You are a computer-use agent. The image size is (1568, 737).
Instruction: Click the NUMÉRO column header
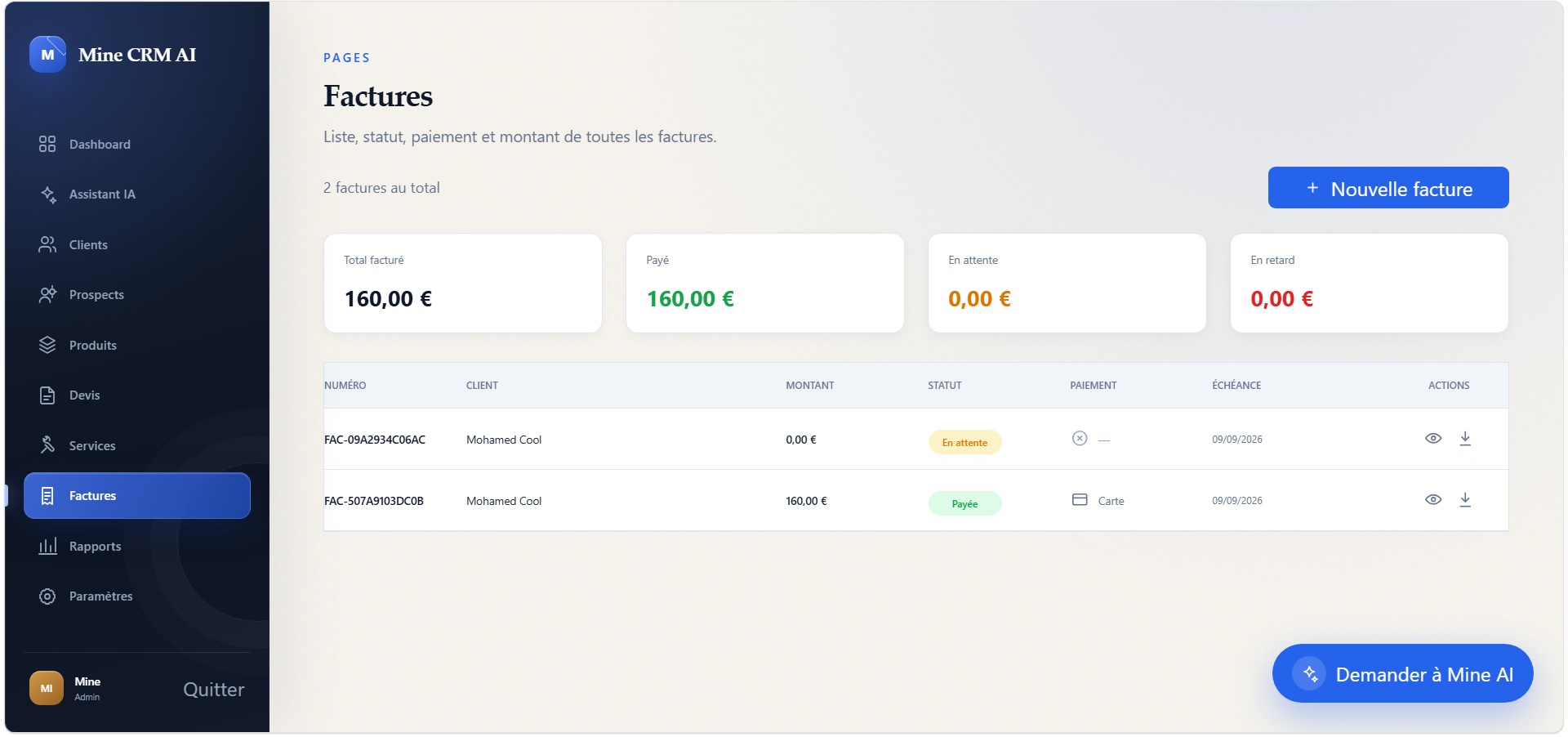[x=345, y=386]
